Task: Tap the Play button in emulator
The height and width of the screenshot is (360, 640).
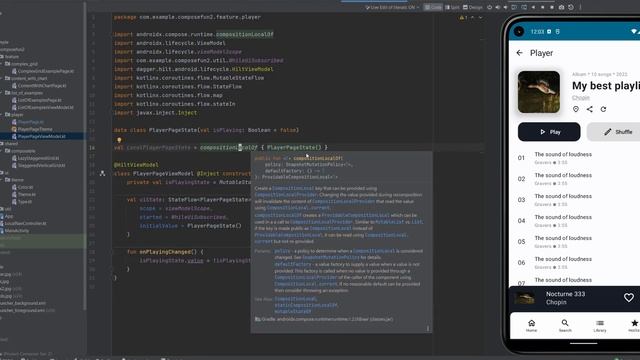Action: coord(549,132)
